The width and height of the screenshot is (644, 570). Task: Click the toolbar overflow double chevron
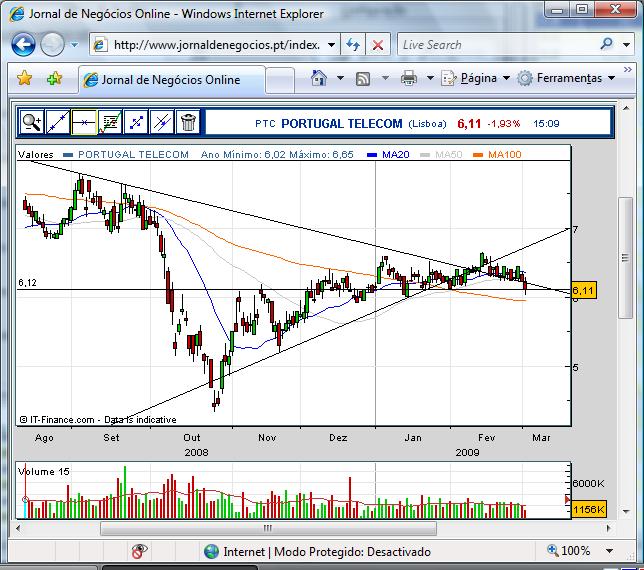pyautogui.click(x=628, y=69)
